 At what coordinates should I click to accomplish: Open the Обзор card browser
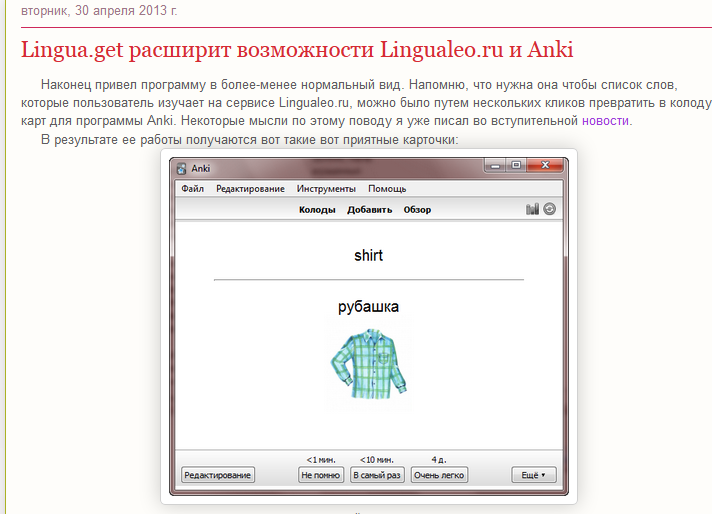pos(417,210)
